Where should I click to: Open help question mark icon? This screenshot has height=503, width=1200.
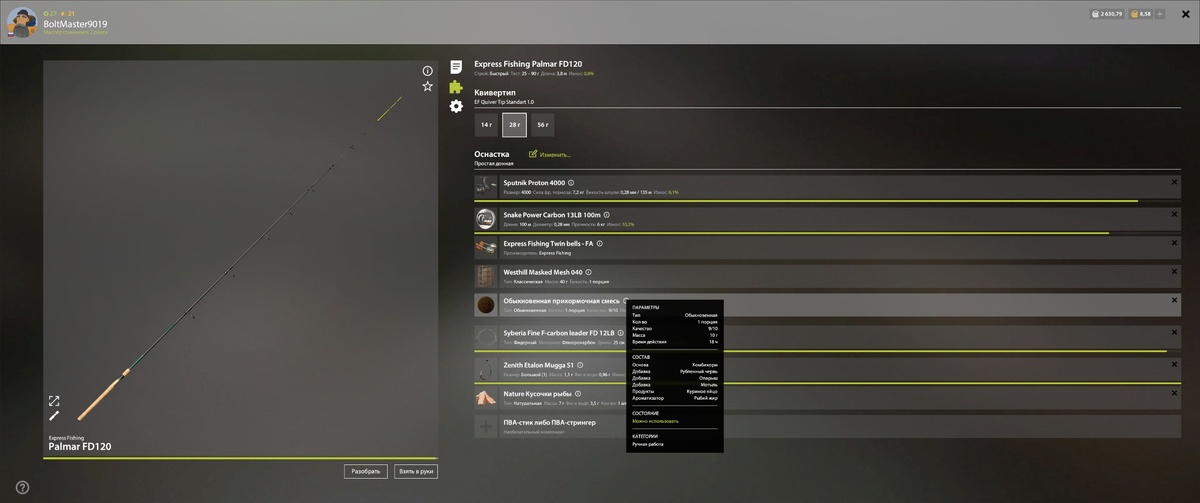pos(22,487)
